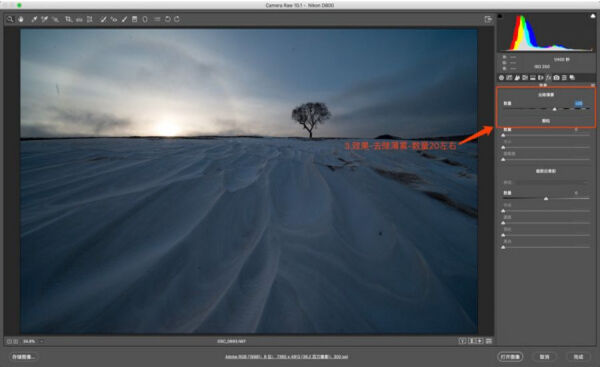Open the zoom level dropdown

click(x=41, y=341)
